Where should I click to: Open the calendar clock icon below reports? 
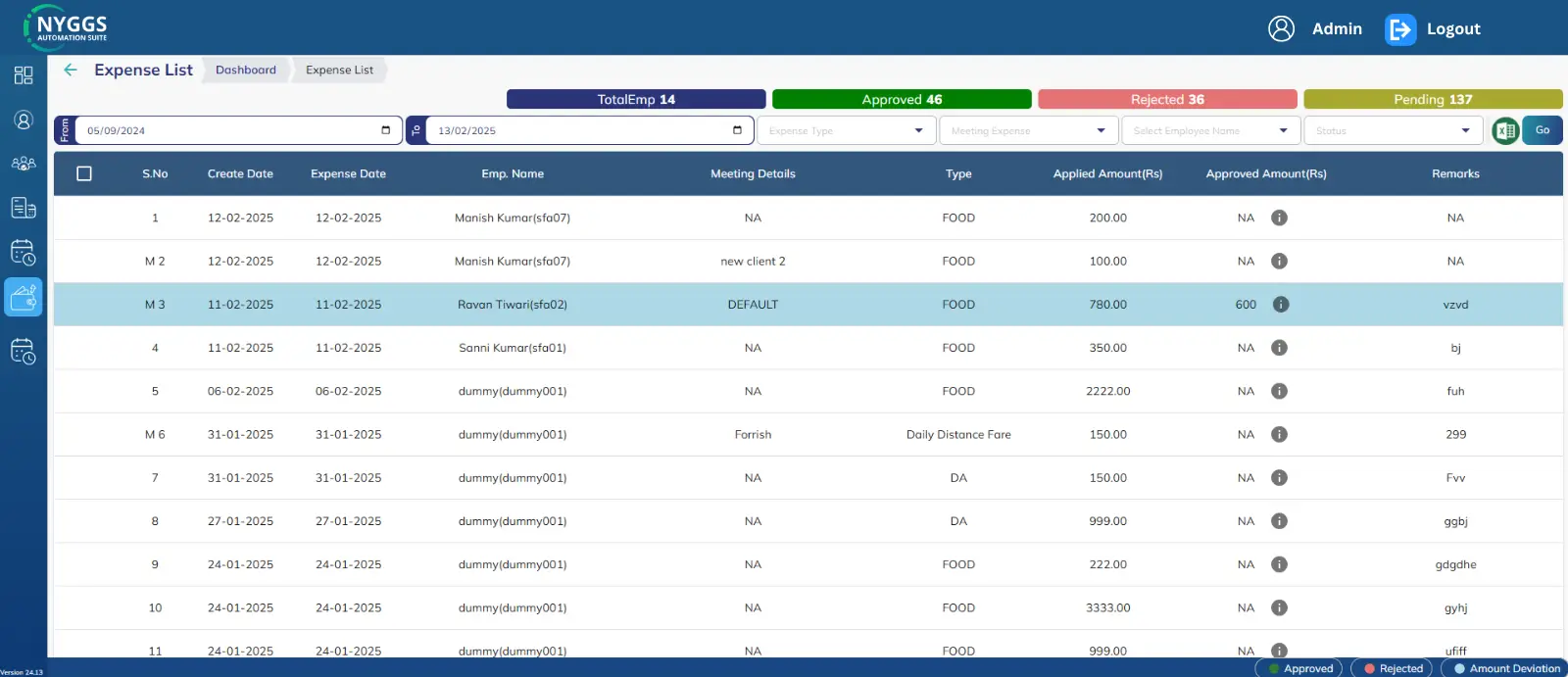[x=24, y=253]
